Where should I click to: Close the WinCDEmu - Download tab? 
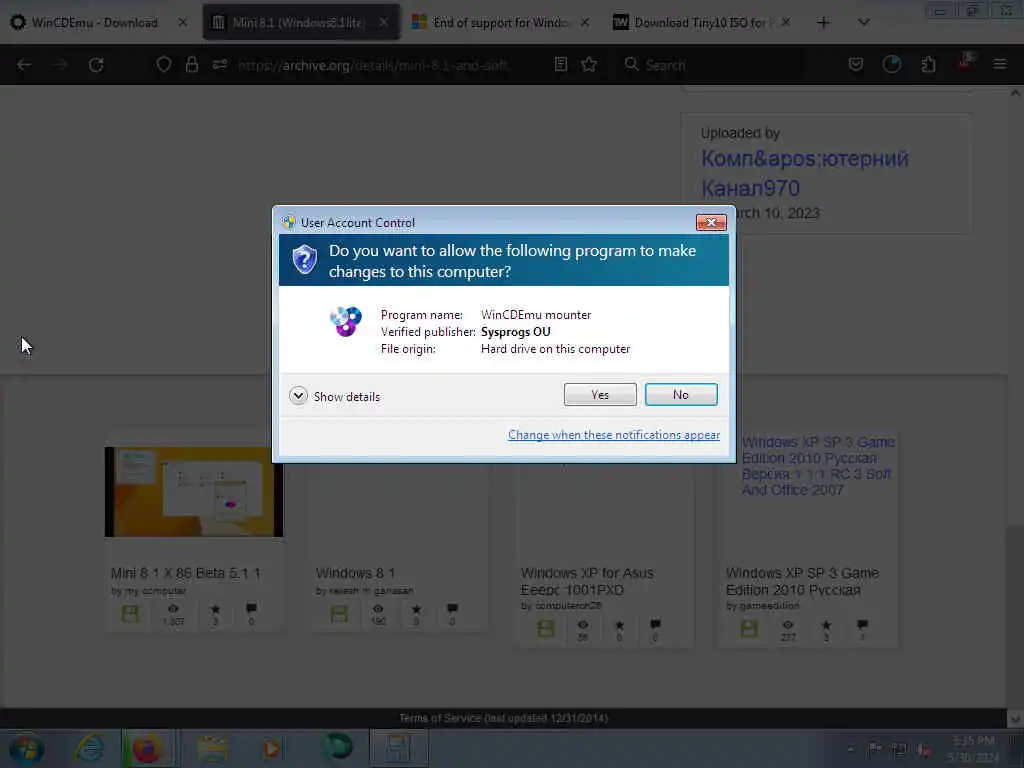pyautogui.click(x=183, y=23)
